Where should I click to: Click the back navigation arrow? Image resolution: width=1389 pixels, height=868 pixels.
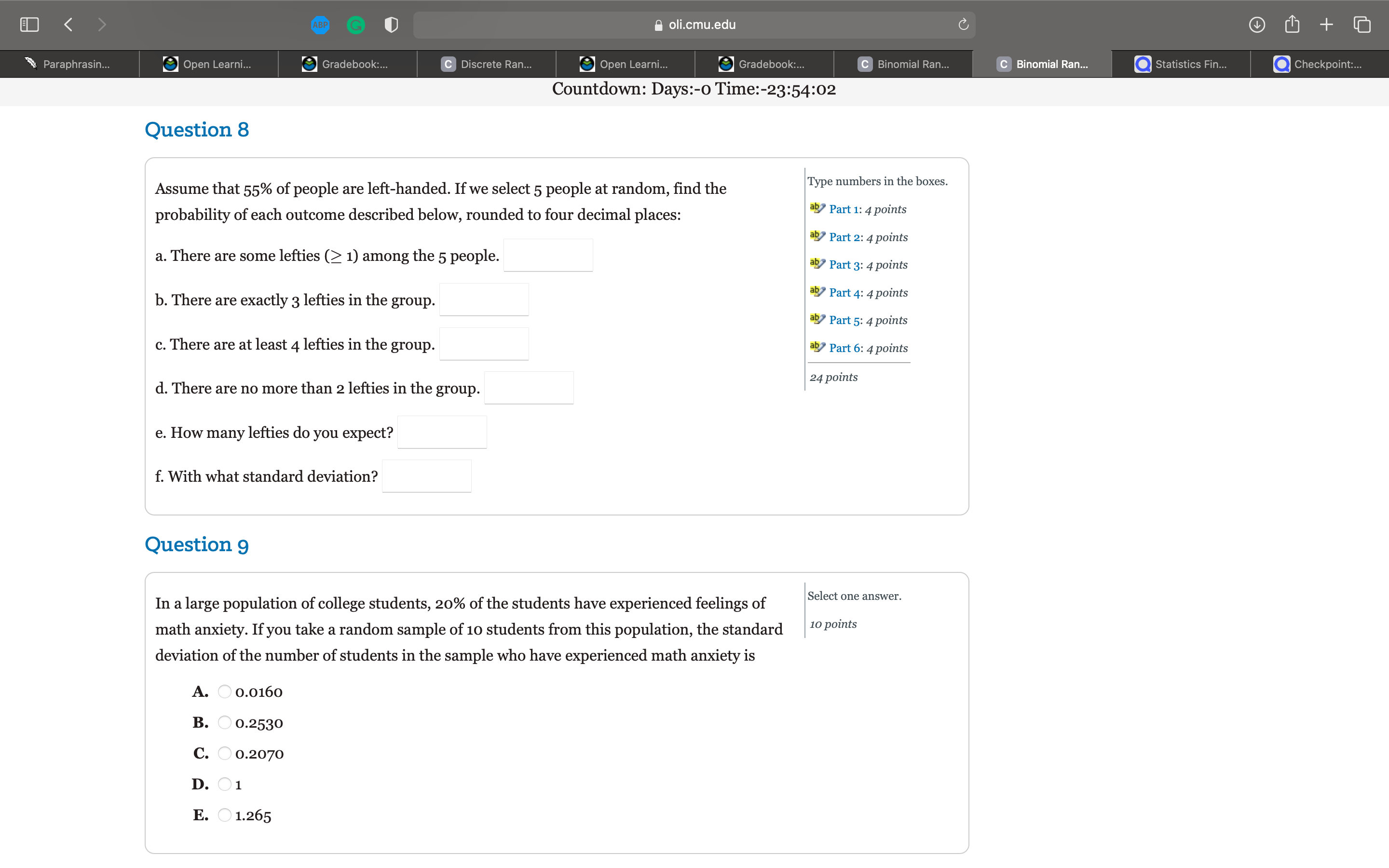pyautogui.click(x=68, y=24)
